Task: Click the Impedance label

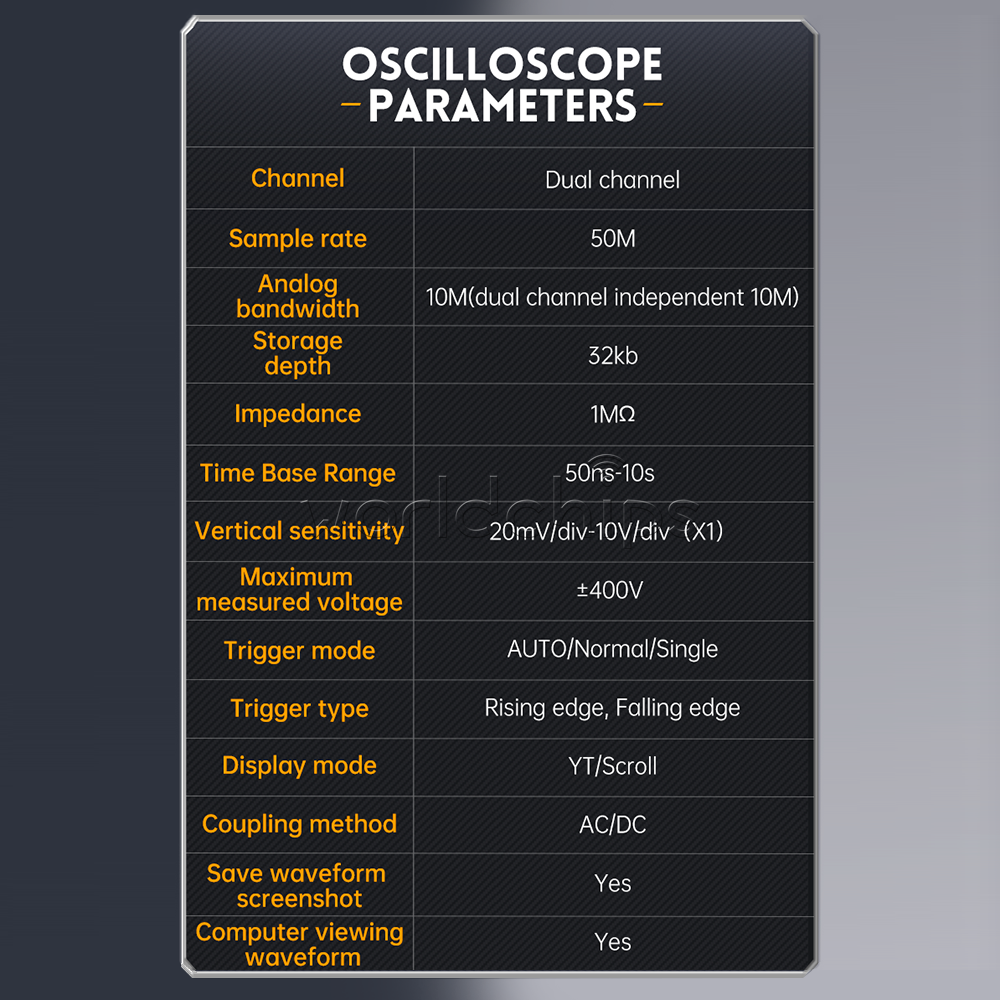Action: click(x=298, y=414)
